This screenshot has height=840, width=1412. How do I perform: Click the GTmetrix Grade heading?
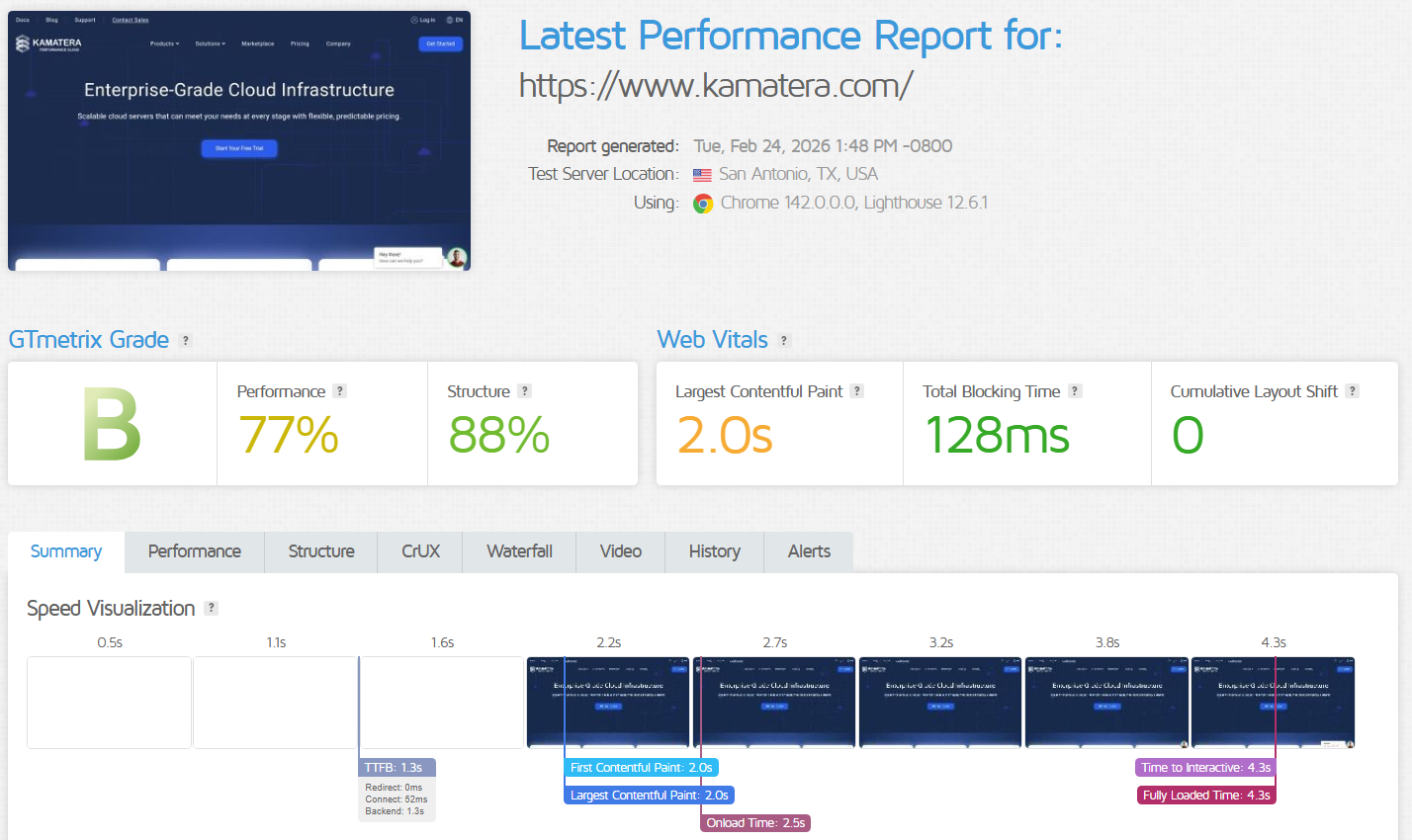click(x=89, y=340)
